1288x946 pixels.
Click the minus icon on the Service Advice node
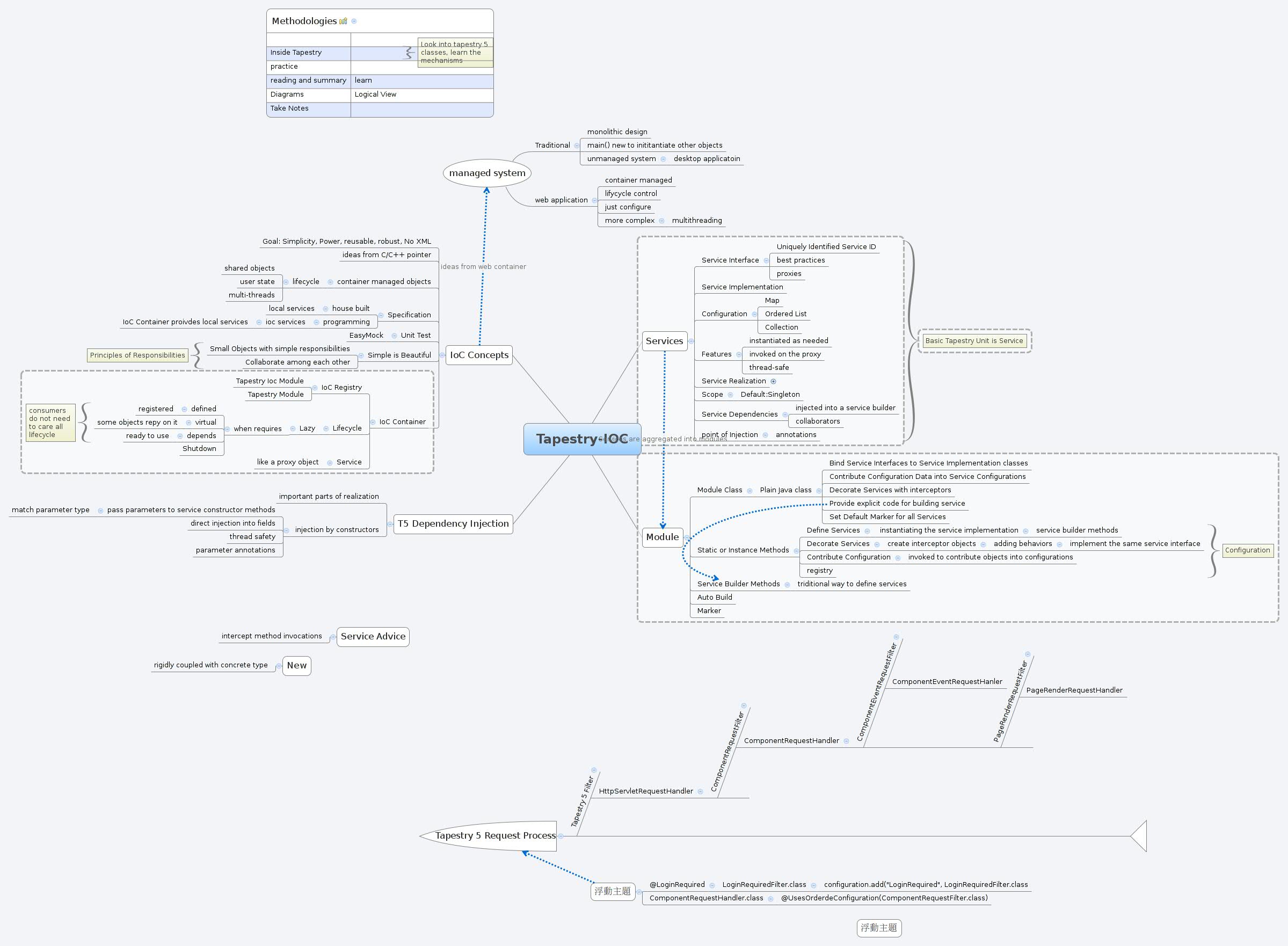tap(334, 637)
